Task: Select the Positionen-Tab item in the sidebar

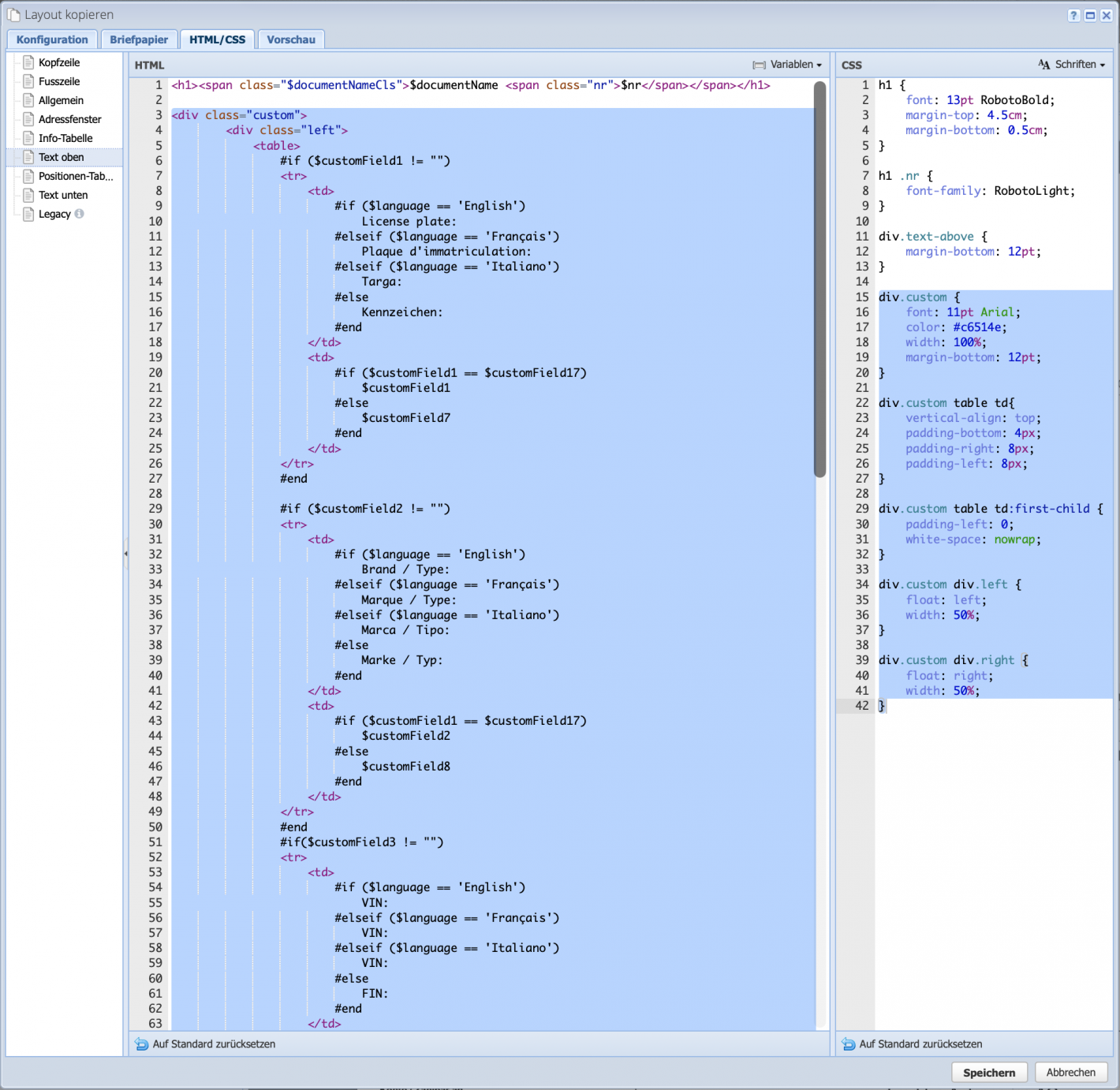Action: pyautogui.click(x=75, y=176)
